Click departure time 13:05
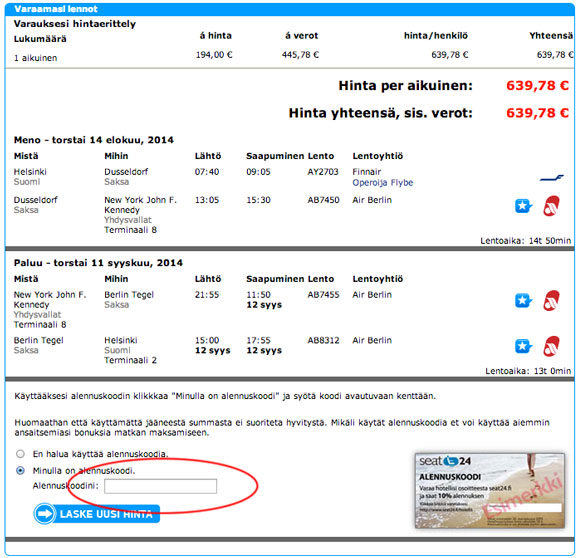This screenshot has width=578, height=558. coord(207,200)
